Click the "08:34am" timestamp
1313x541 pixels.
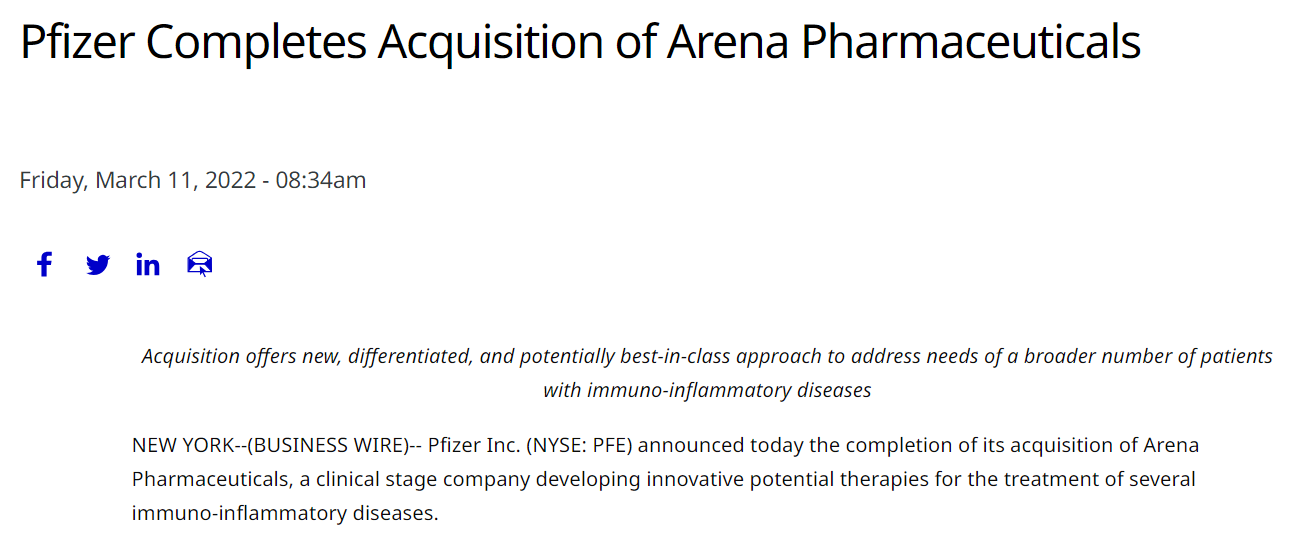[321, 180]
